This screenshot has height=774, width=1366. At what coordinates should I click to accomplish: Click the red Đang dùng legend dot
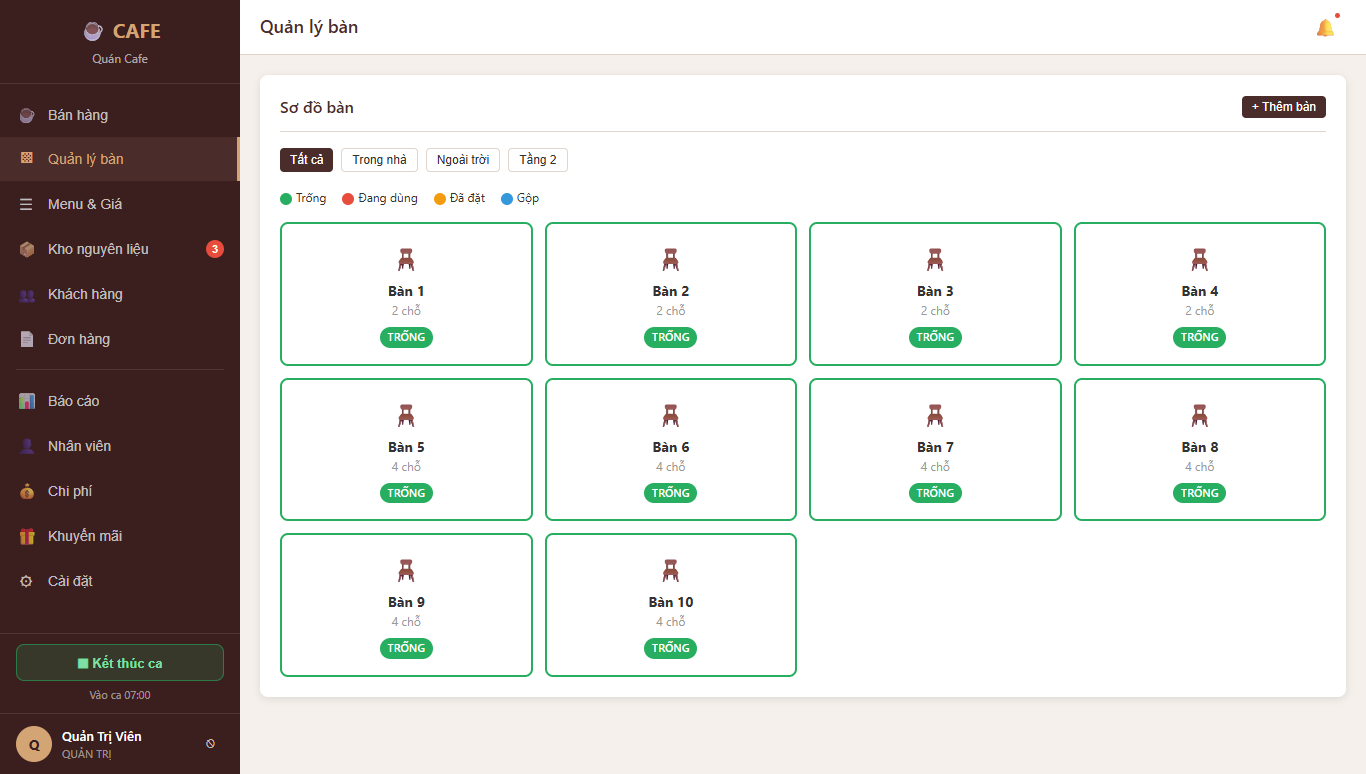tap(348, 199)
